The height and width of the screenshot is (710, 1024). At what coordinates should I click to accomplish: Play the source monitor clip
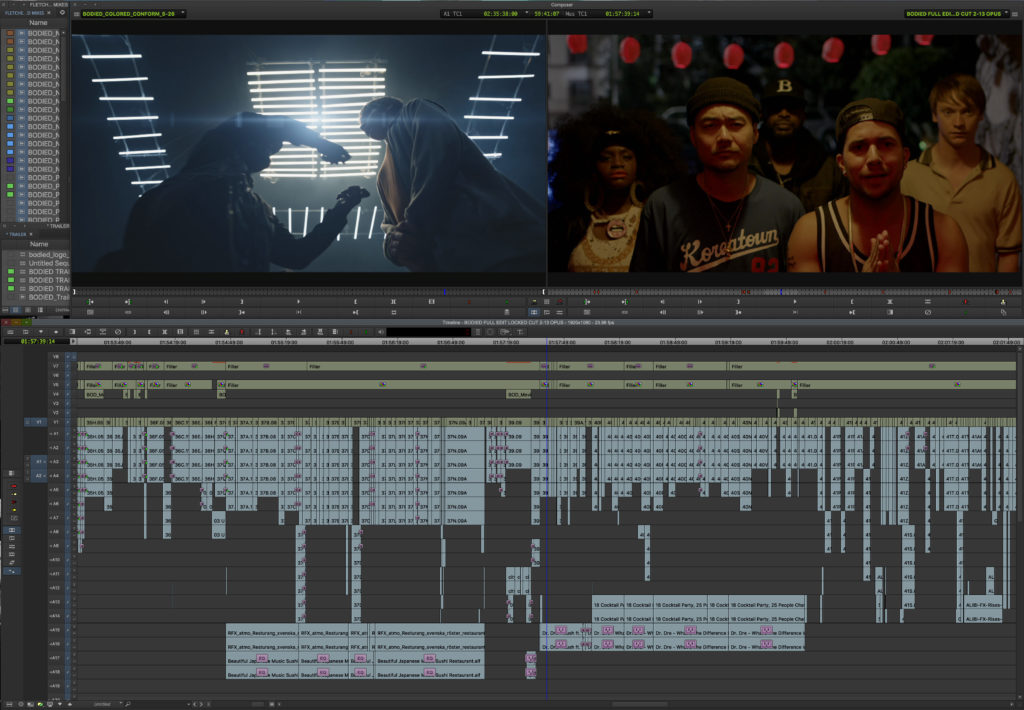pos(298,302)
